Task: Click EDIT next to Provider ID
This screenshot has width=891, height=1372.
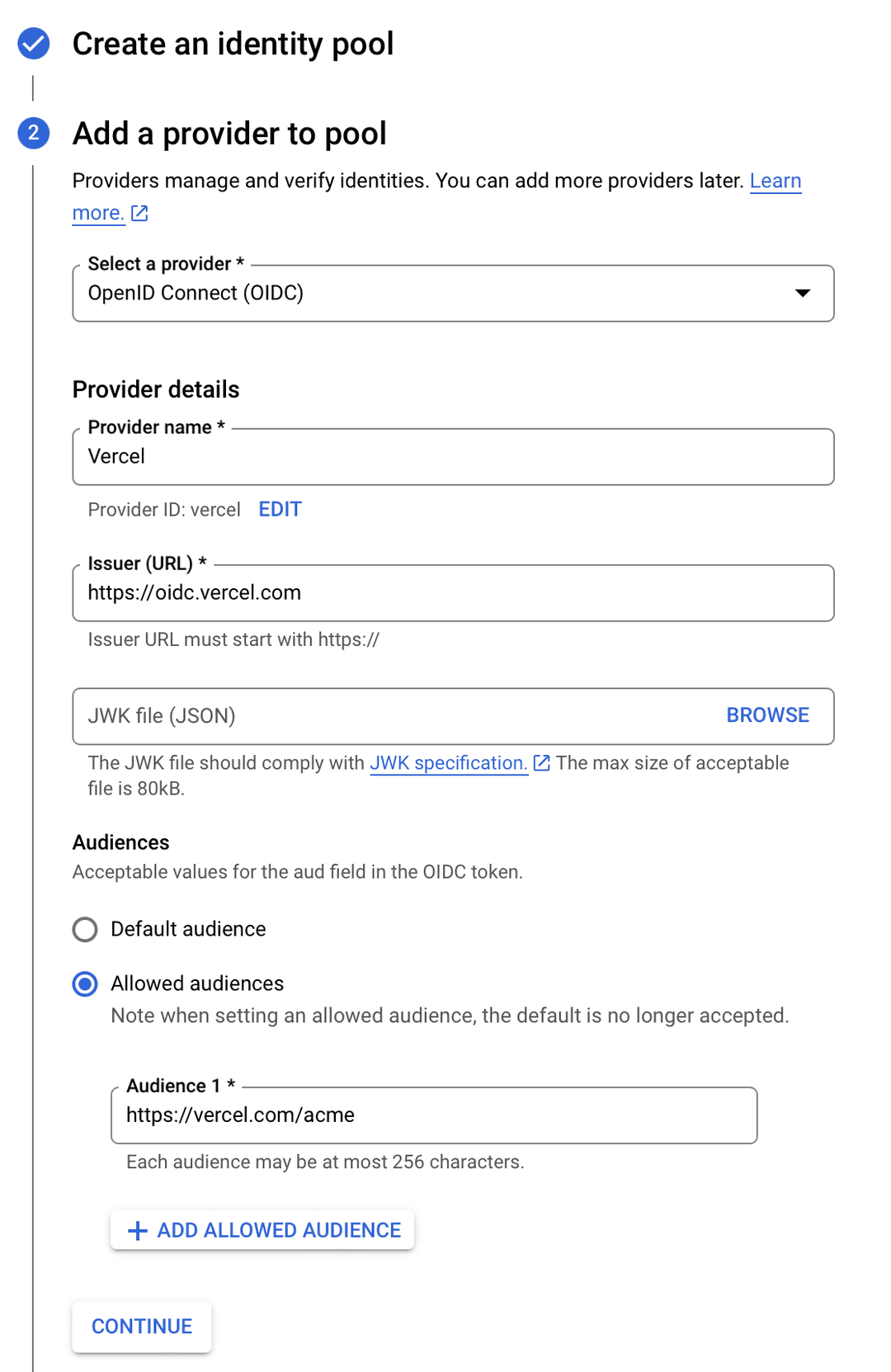Action: coord(280,510)
